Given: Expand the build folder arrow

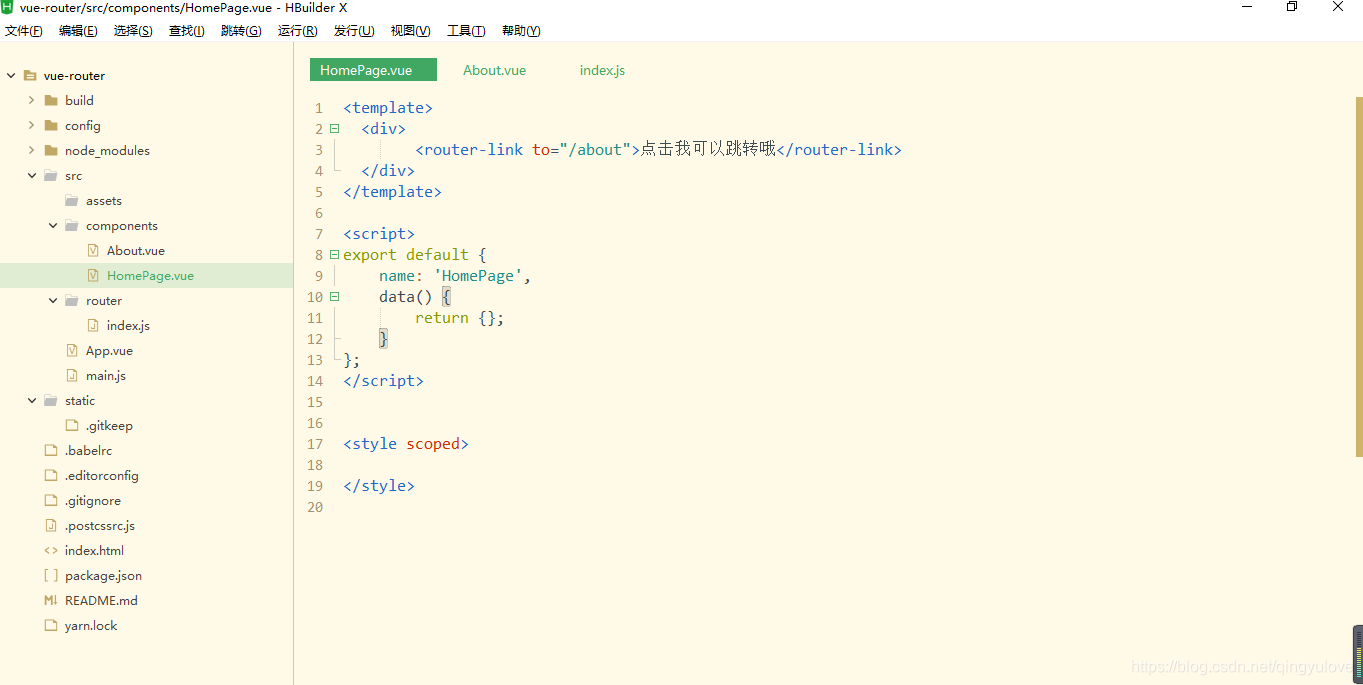Looking at the screenshot, I should click(x=31, y=100).
